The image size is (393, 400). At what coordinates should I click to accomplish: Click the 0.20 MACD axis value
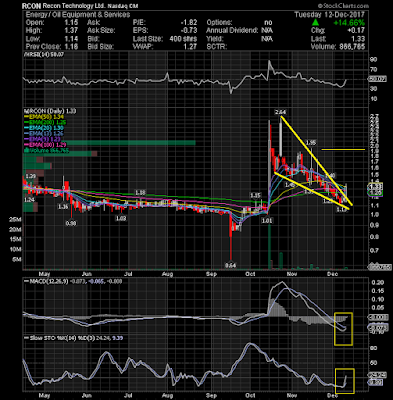pyautogui.click(x=377, y=283)
